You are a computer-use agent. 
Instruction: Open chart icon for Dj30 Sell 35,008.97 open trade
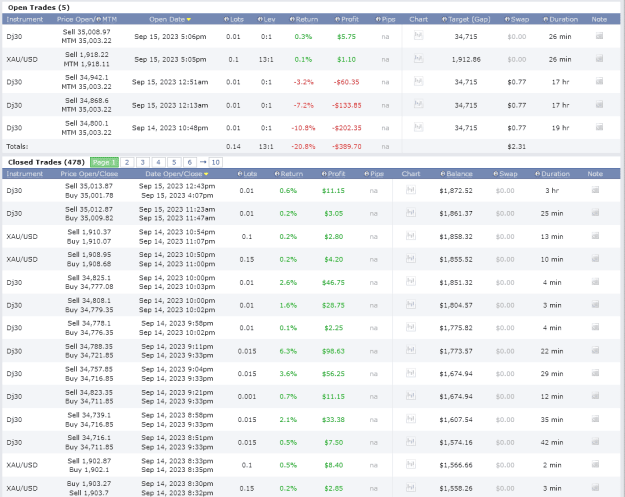point(418,36)
